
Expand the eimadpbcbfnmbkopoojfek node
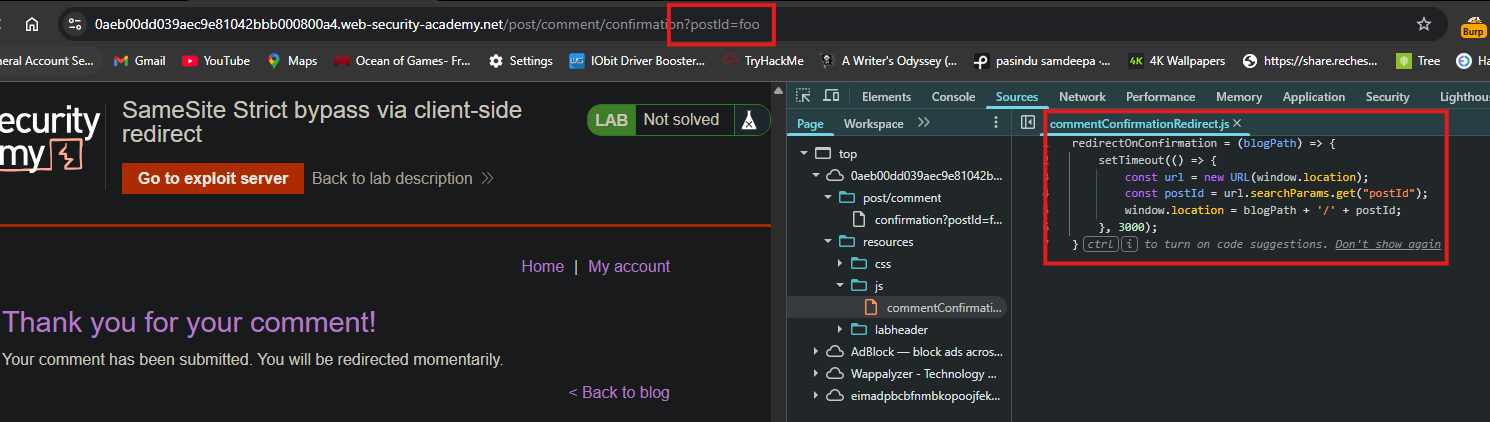[815, 396]
